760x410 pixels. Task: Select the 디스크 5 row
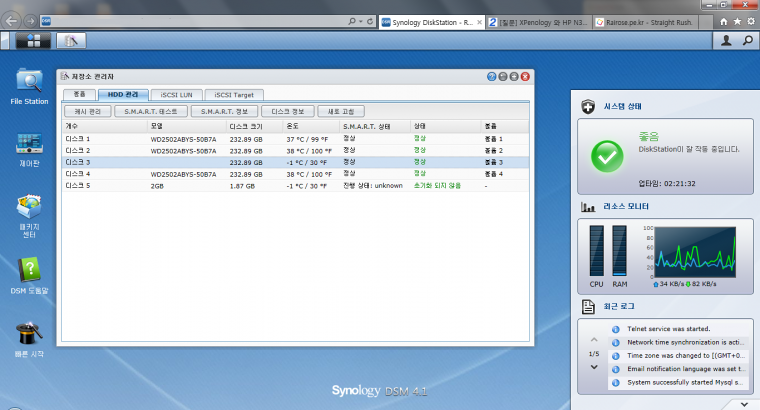pyautogui.click(x=296, y=186)
